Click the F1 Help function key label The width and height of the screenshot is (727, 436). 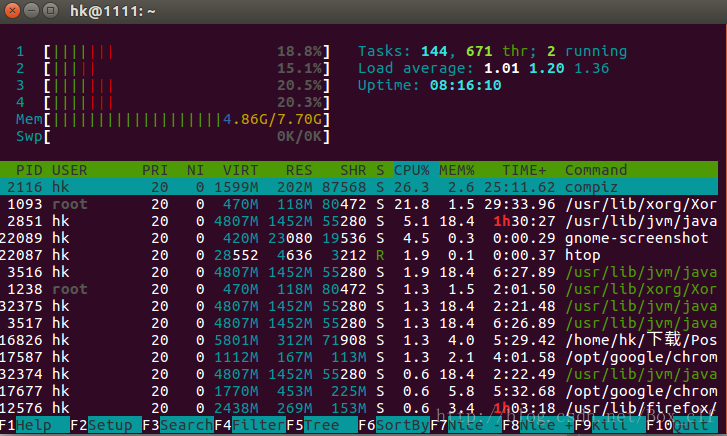point(35,425)
